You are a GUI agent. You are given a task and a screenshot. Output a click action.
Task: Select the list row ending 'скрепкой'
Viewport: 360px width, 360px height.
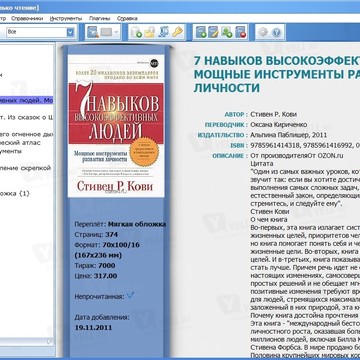pos(26,168)
